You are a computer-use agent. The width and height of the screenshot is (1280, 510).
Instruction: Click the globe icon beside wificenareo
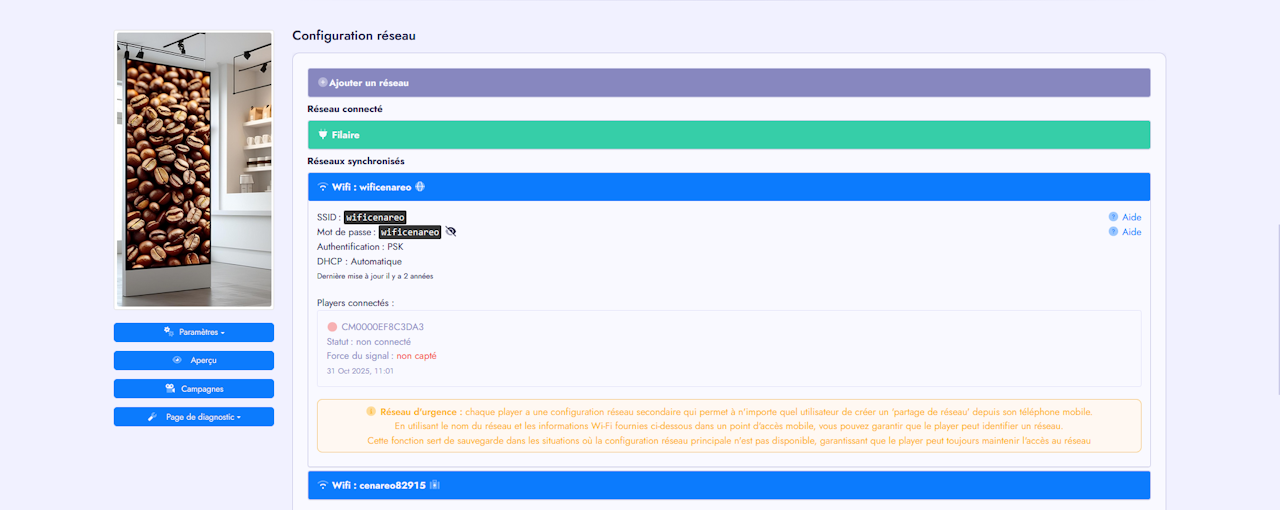click(x=420, y=186)
